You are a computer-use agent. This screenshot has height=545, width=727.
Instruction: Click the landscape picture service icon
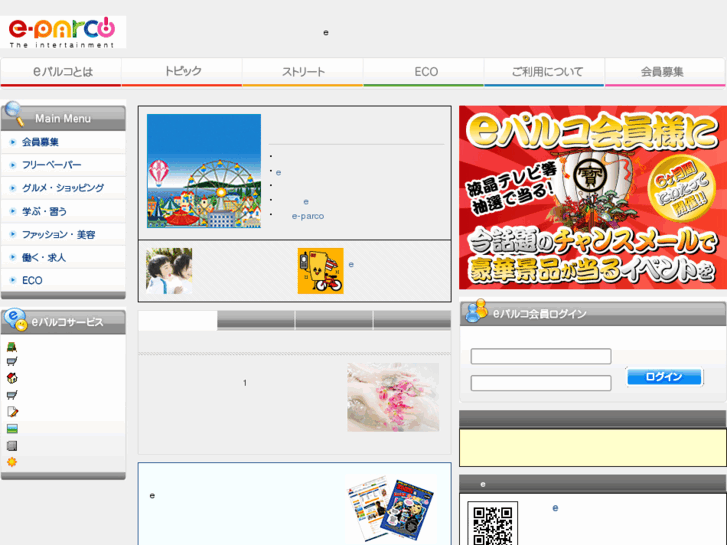pos(12,429)
